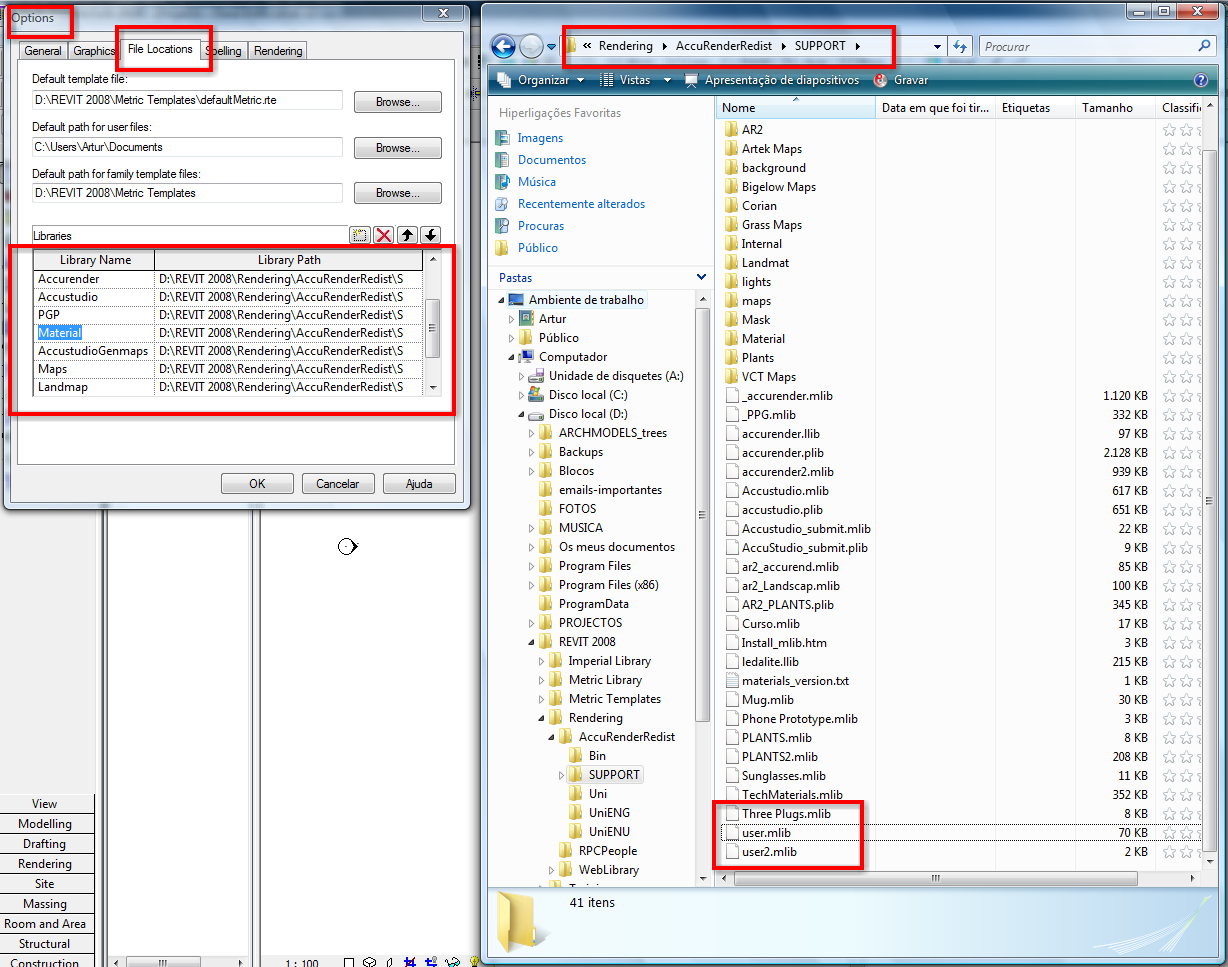The width and height of the screenshot is (1228, 967).
Task: Switch to Graphics tab in Options
Action: coord(94,51)
